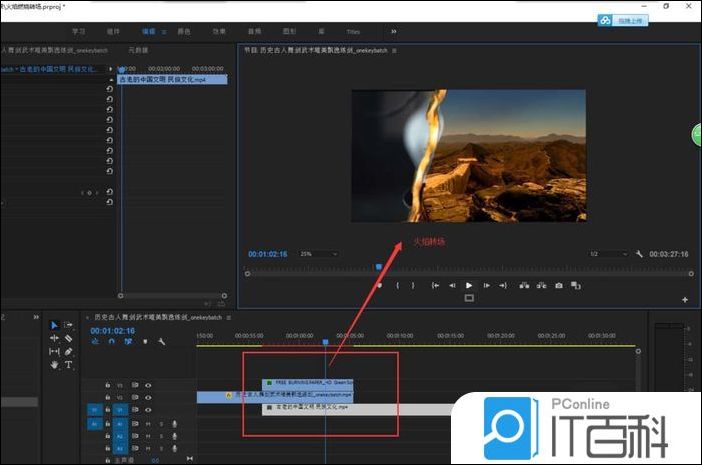This screenshot has width=702, height=465.
Task: Expand the workspace overflow chevrons
Action: coord(393,32)
